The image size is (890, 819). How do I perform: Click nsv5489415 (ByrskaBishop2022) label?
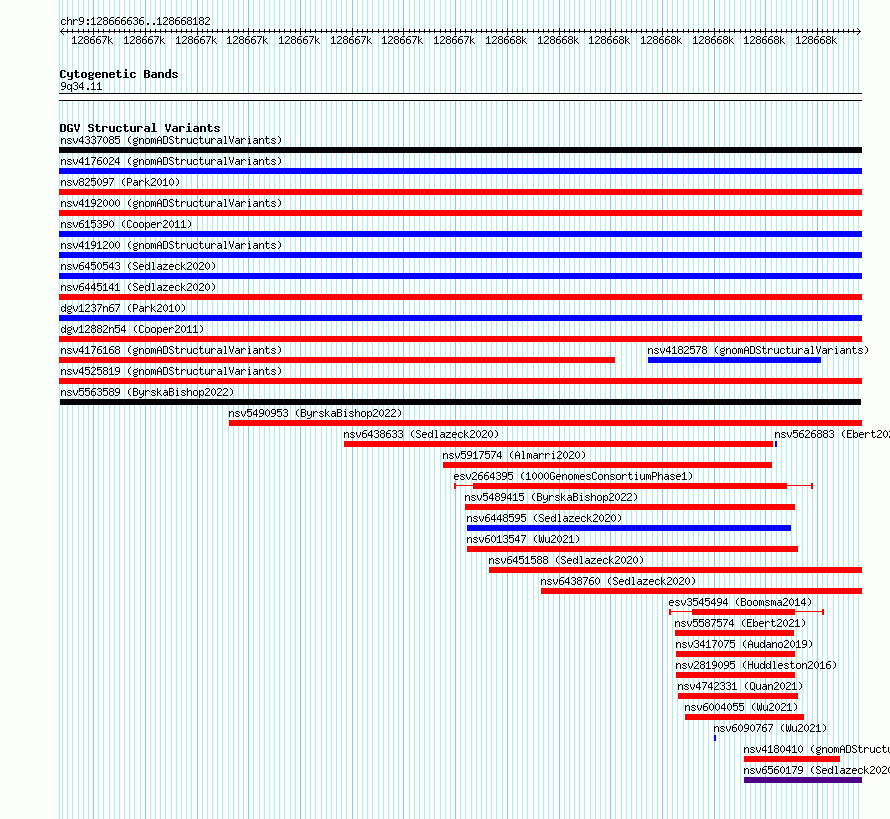pyautogui.click(x=552, y=497)
